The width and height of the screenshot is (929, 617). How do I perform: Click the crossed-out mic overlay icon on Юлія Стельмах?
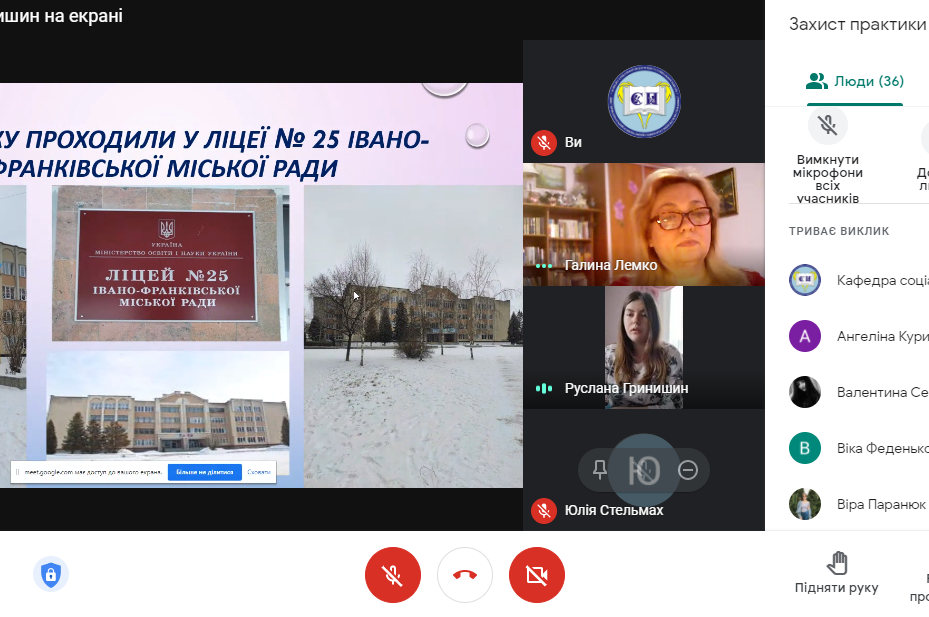tap(644, 469)
